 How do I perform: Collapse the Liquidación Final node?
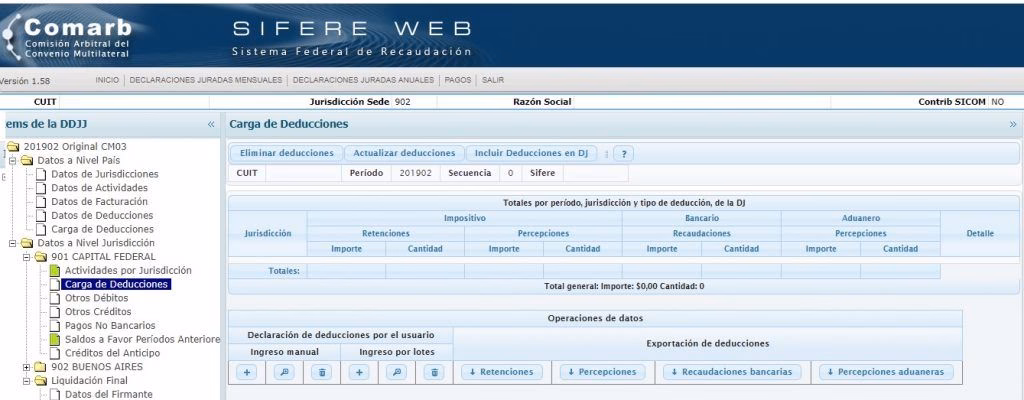click(x=27, y=380)
